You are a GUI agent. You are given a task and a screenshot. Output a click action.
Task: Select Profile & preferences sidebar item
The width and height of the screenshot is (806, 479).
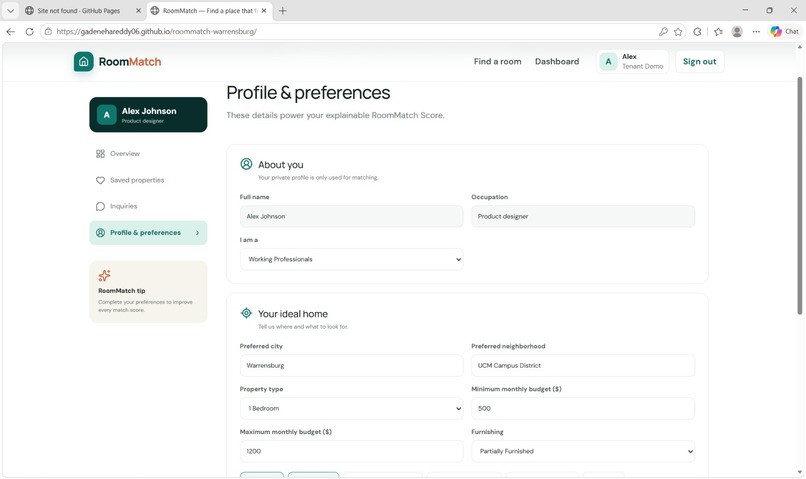[148, 233]
